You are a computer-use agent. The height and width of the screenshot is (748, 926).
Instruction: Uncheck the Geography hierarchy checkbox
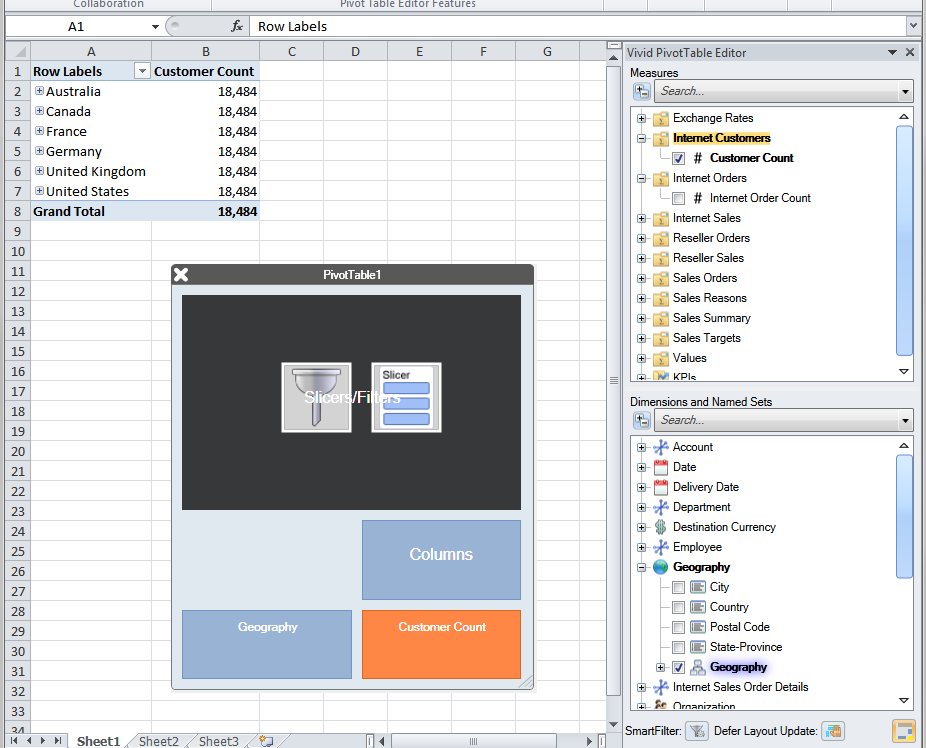click(x=679, y=668)
